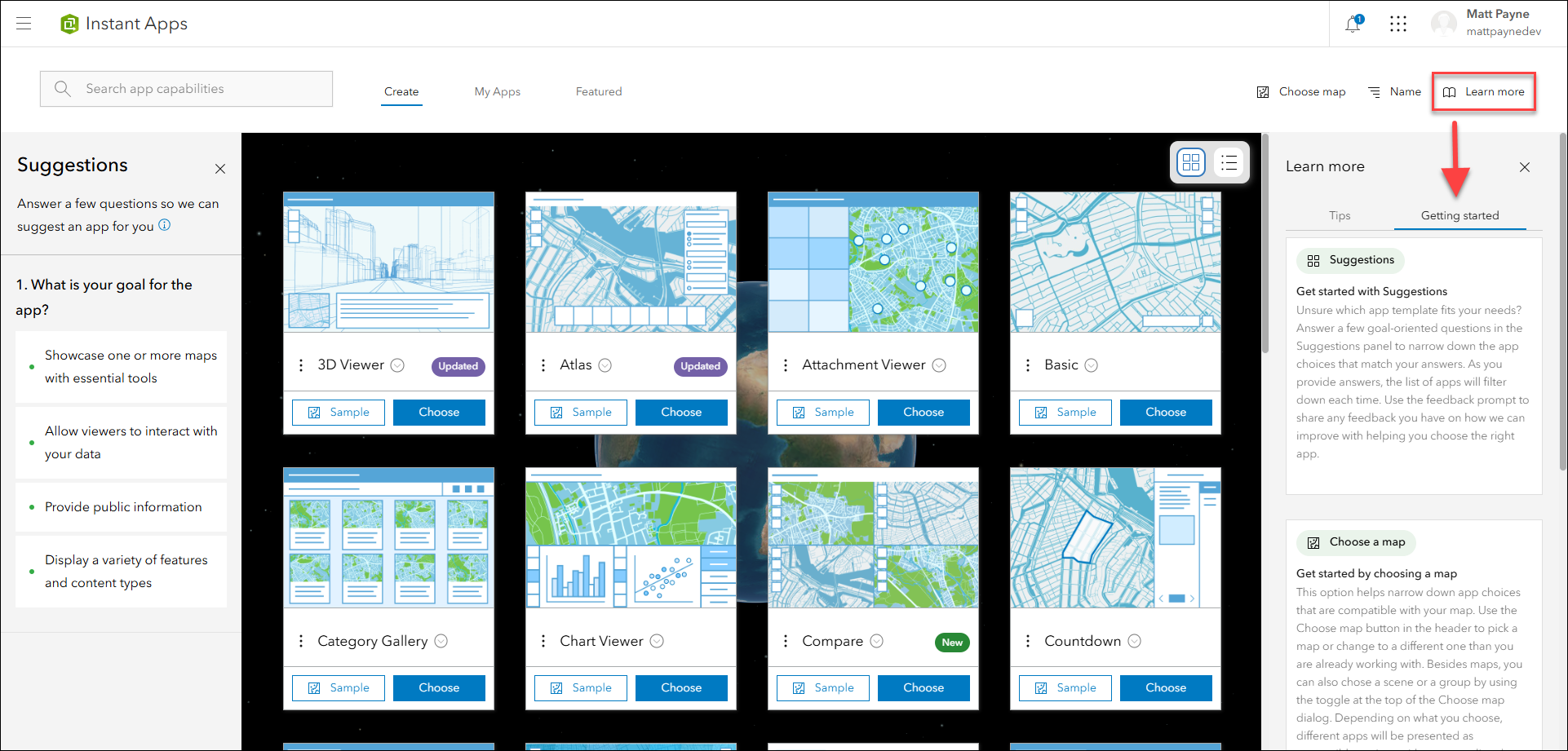1568x751 pixels.
Task: Click the Instant Apps logo icon
Action: (69, 24)
